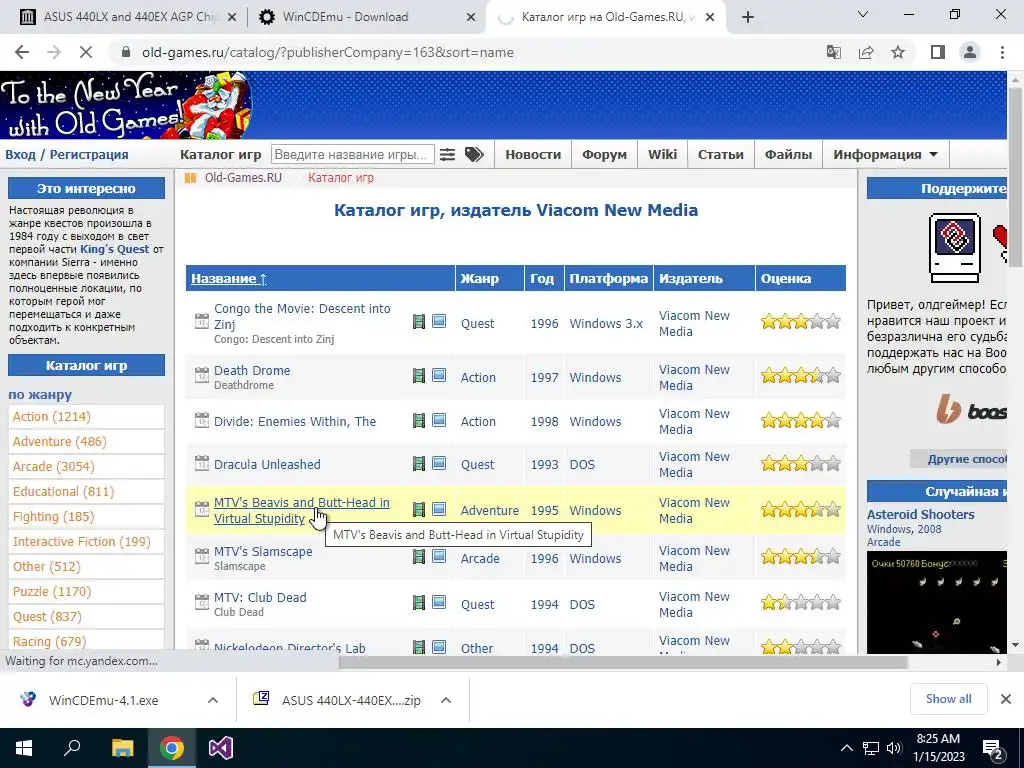The width and height of the screenshot is (1024, 768).
Task: Open Chrome three-dot menu
Action: coord(1002,52)
